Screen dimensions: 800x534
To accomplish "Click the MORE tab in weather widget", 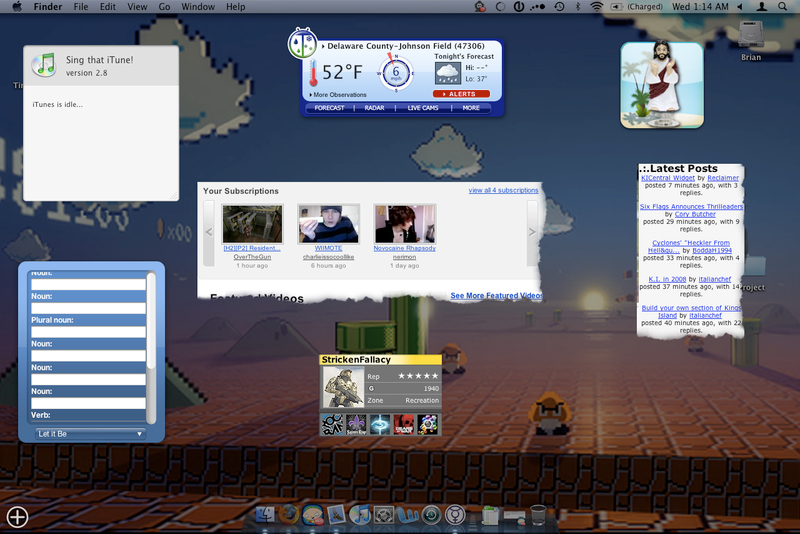I will point(471,108).
